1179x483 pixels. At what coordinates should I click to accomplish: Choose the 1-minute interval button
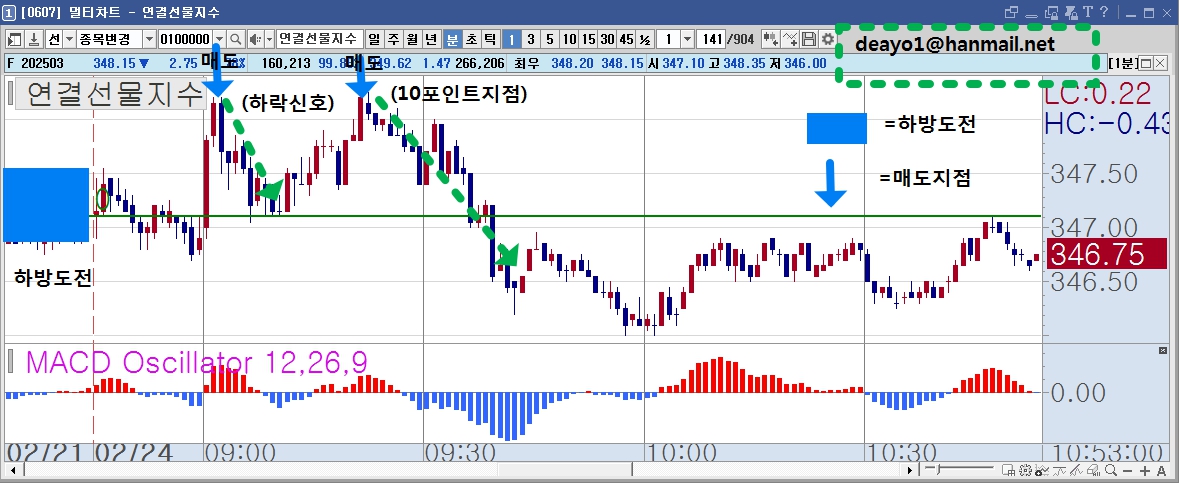coord(511,39)
